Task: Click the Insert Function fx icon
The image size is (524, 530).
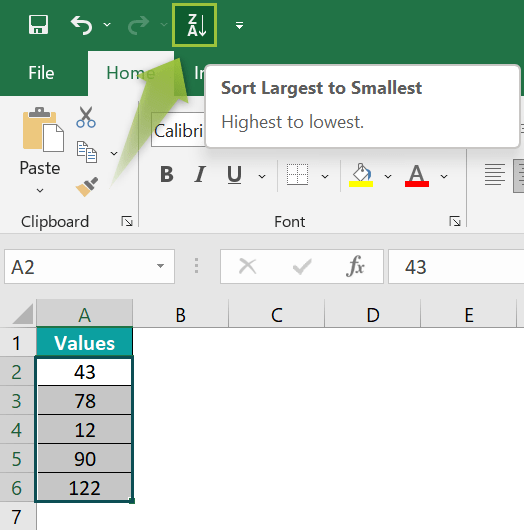Action: tap(355, 266)
